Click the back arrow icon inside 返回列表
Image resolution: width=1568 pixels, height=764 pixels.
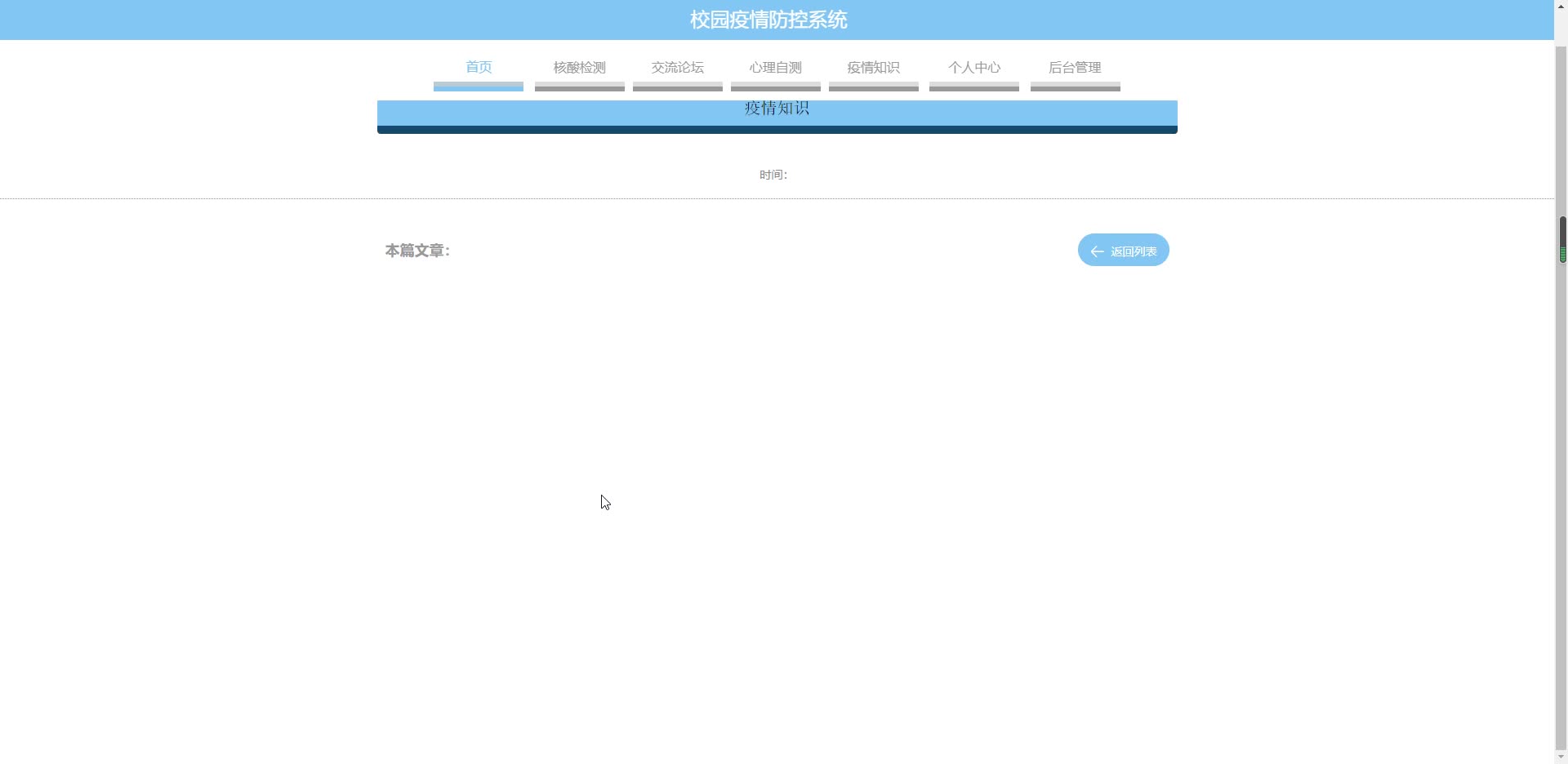tap(1098, 250)
